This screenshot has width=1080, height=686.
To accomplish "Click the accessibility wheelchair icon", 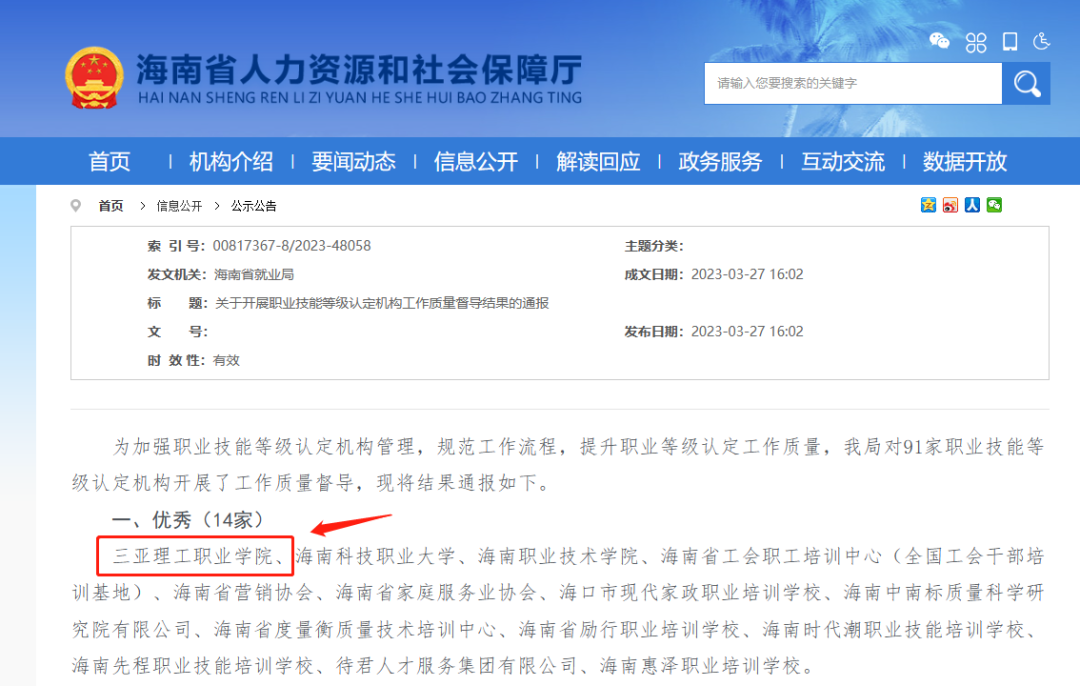I will click(x=1042, y=42).
